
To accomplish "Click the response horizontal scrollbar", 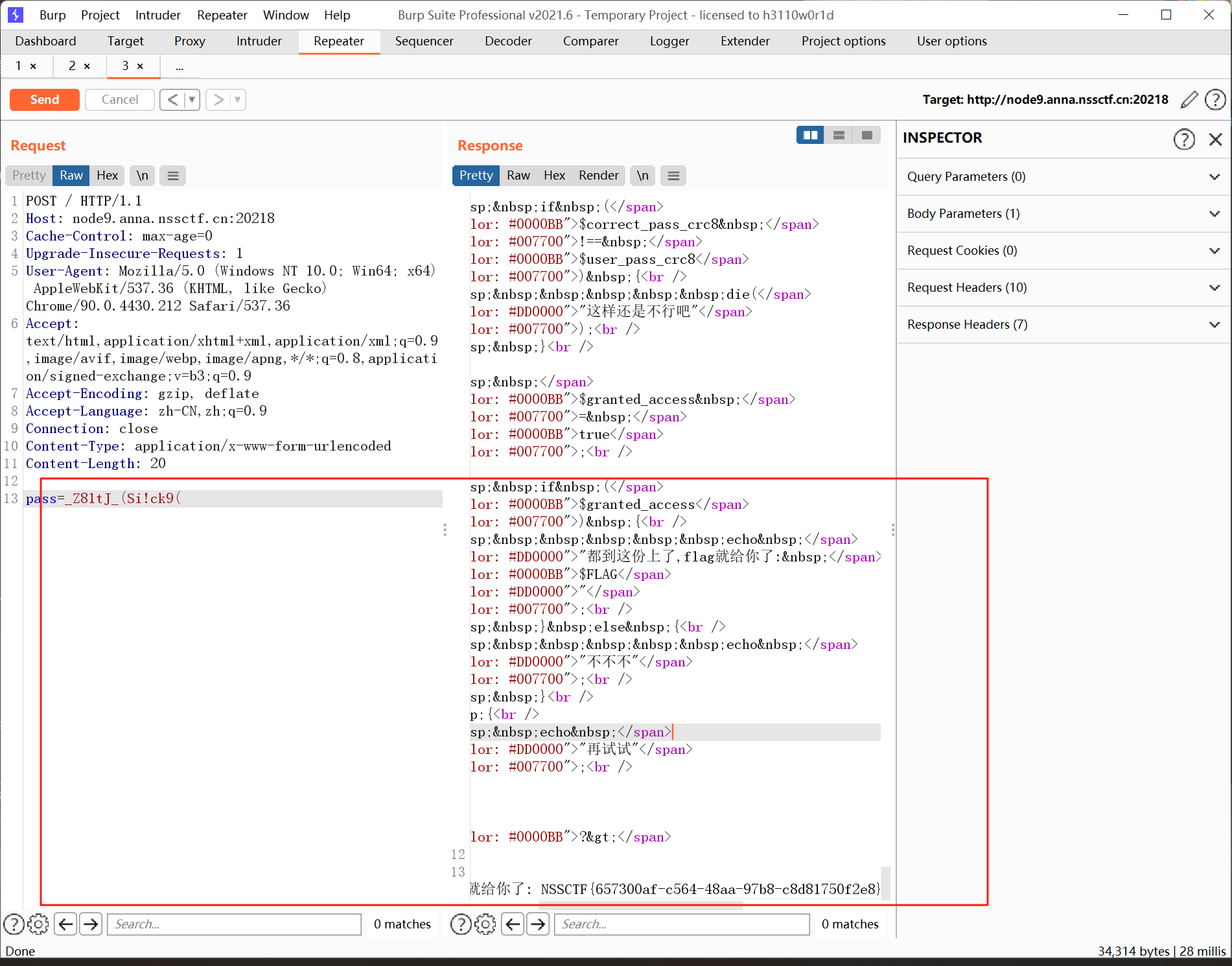I will [x=641, y=904].
